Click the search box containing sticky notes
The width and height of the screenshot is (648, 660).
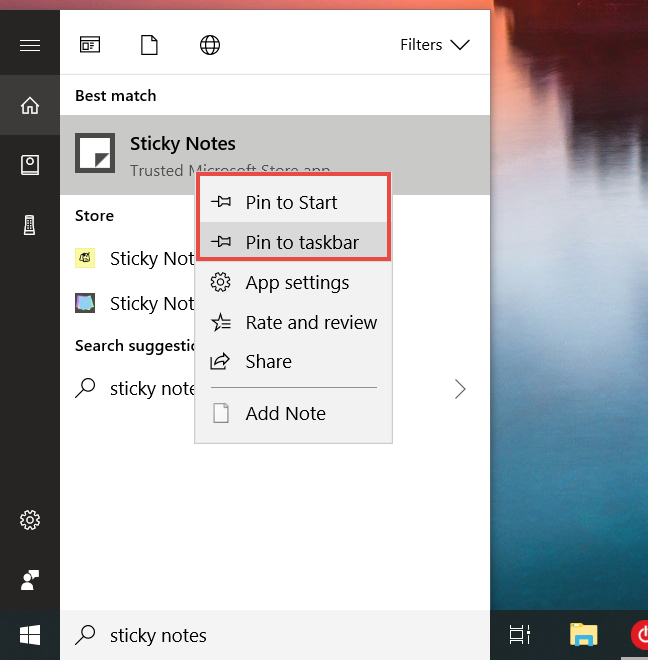pyautogui.click(x=275, y=635)
